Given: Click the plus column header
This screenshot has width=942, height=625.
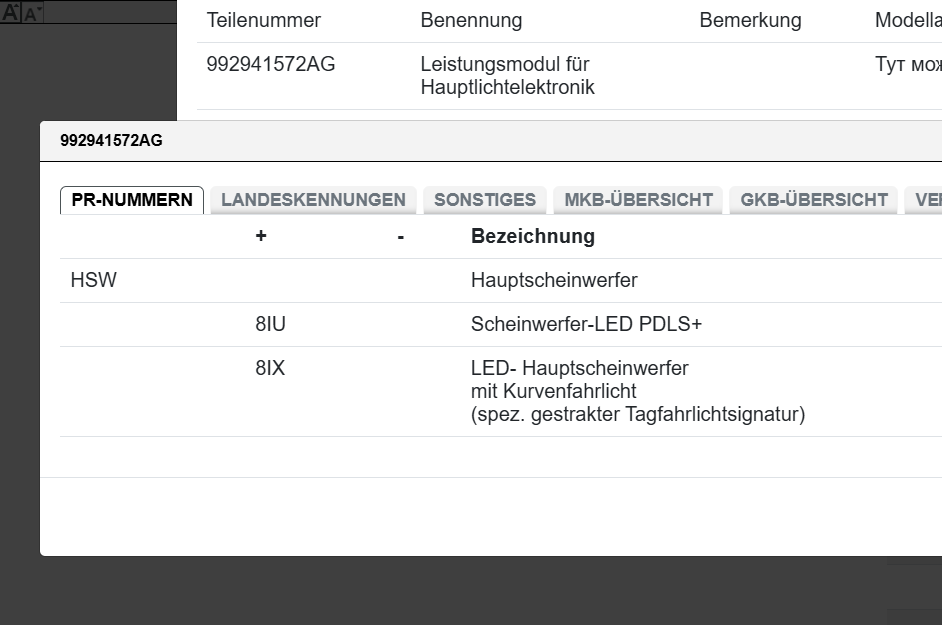Looking at the screenshot, I should click(x=261, y=237).
